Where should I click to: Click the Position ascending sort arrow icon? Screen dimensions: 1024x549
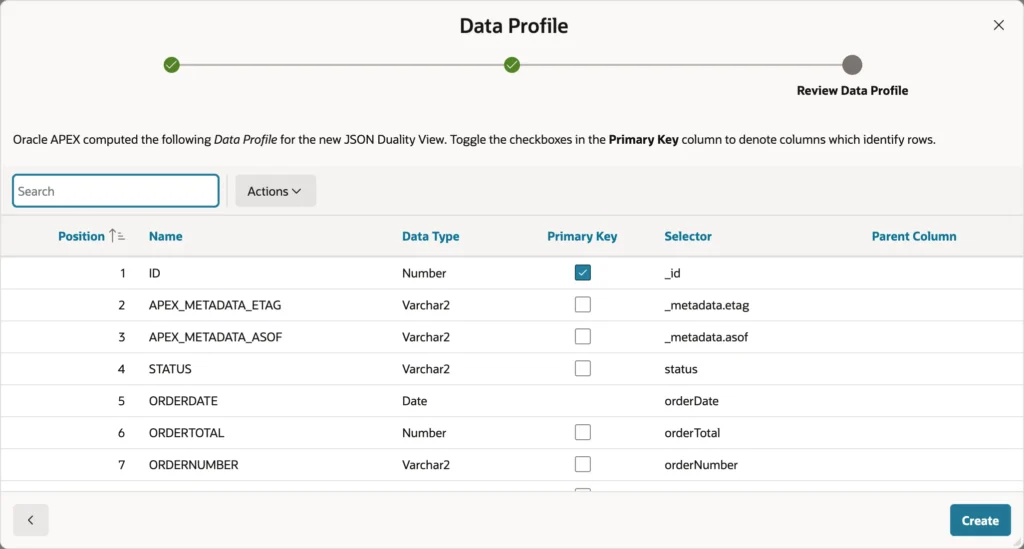(117, 236)
